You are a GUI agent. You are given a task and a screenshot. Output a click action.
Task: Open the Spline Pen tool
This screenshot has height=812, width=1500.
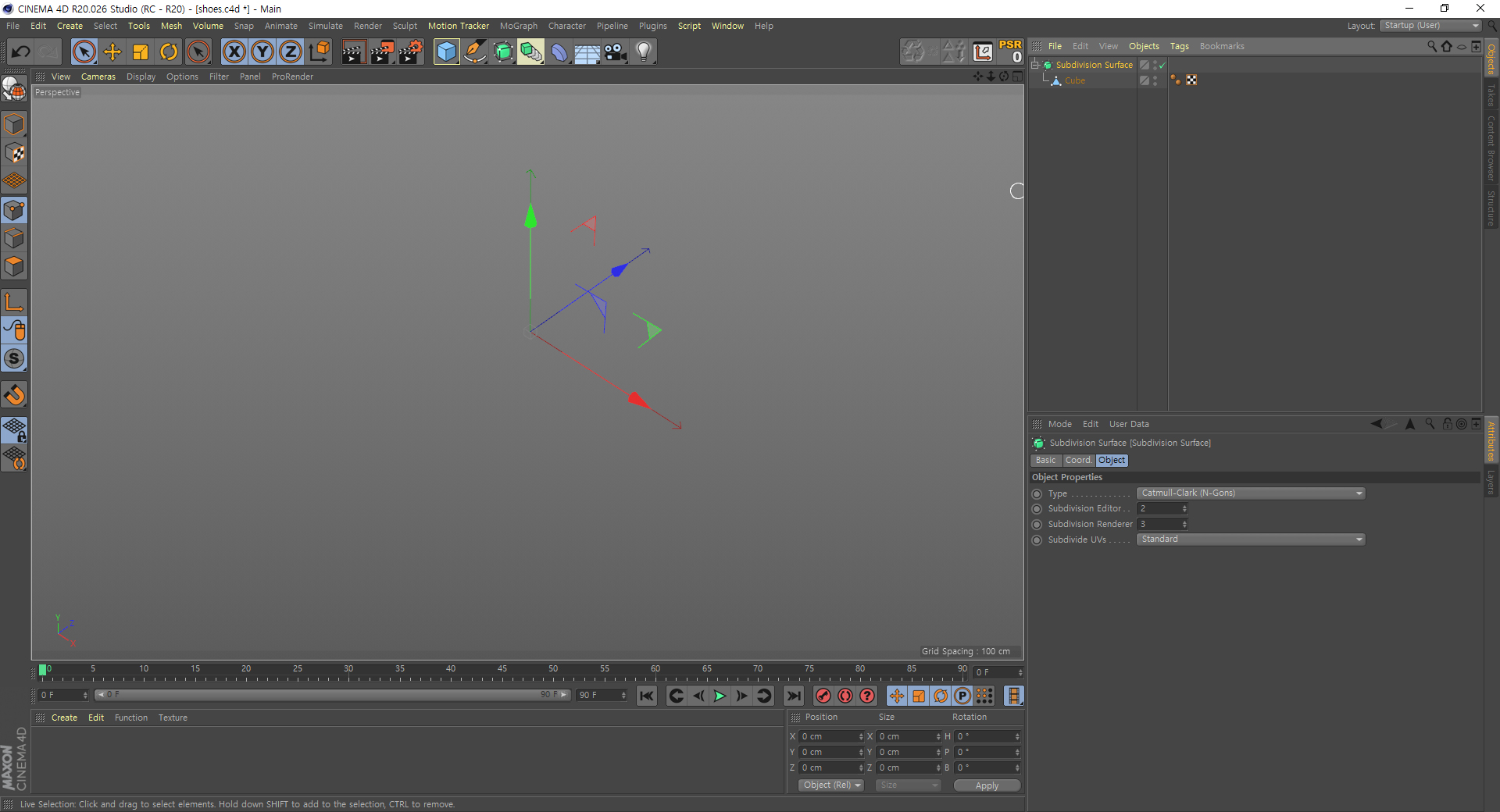475,52
